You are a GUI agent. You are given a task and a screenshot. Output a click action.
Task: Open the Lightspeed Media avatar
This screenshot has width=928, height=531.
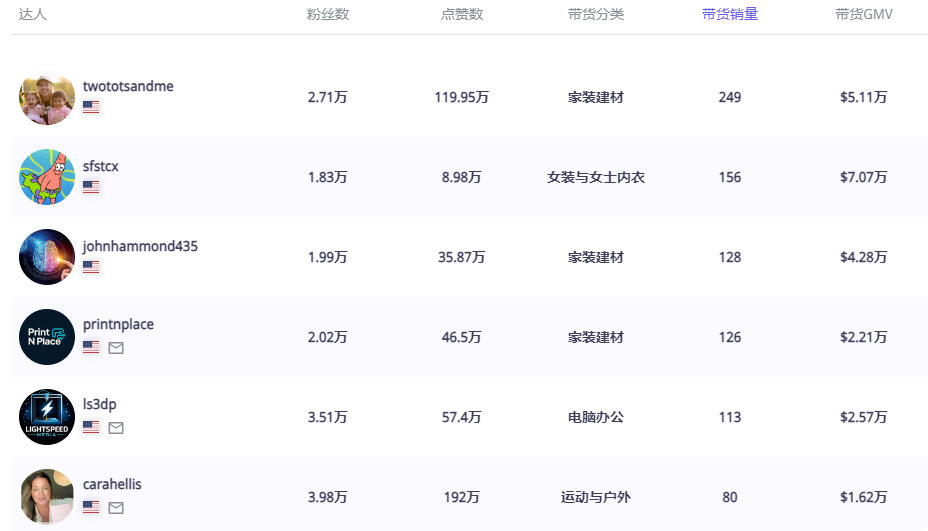point(47,417)
